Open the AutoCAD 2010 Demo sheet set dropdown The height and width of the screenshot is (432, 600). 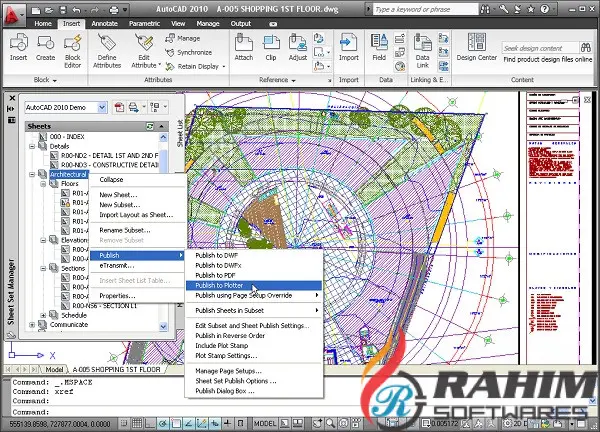102,108
